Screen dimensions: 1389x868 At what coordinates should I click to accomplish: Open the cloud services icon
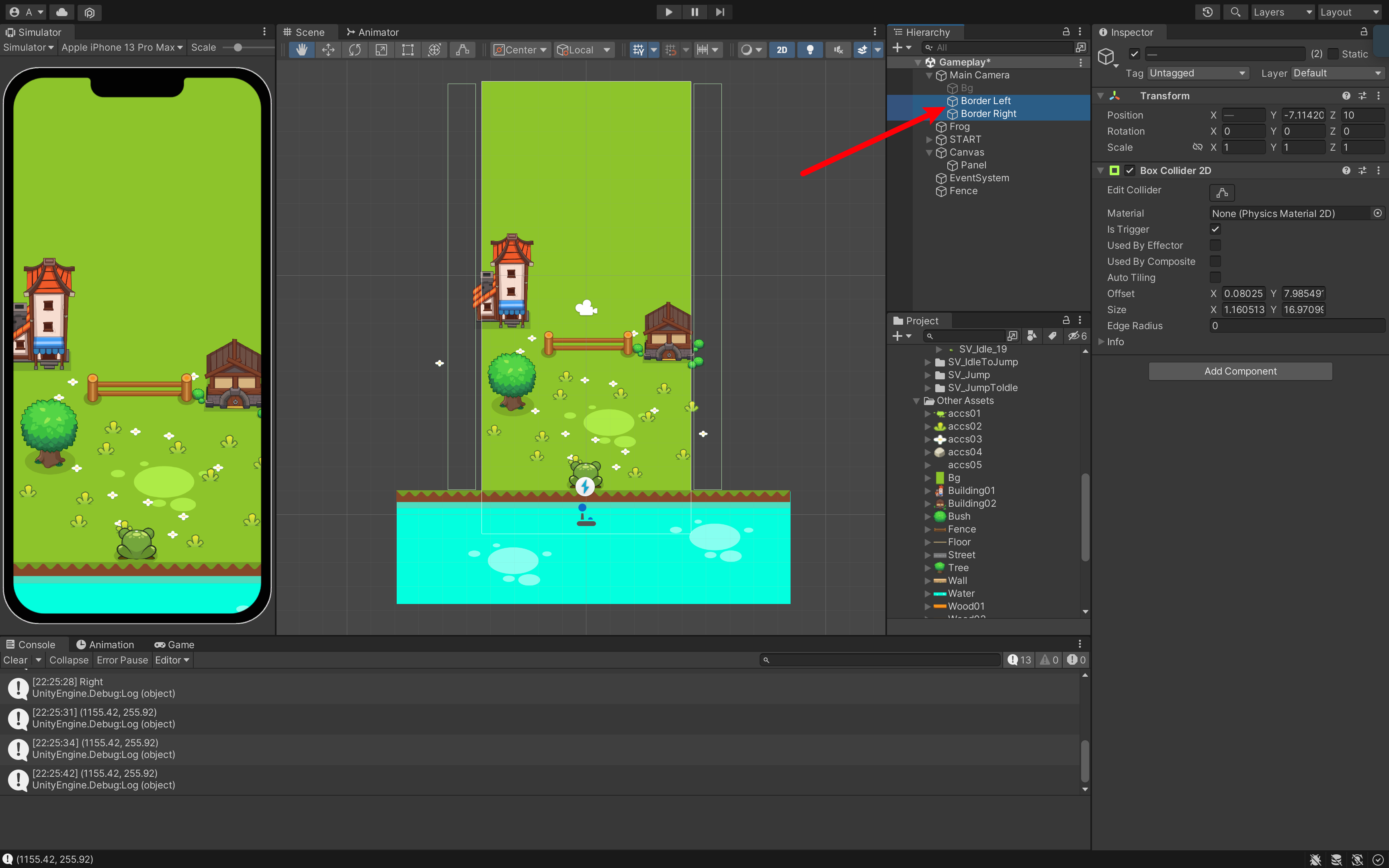[x=62, y=12]
